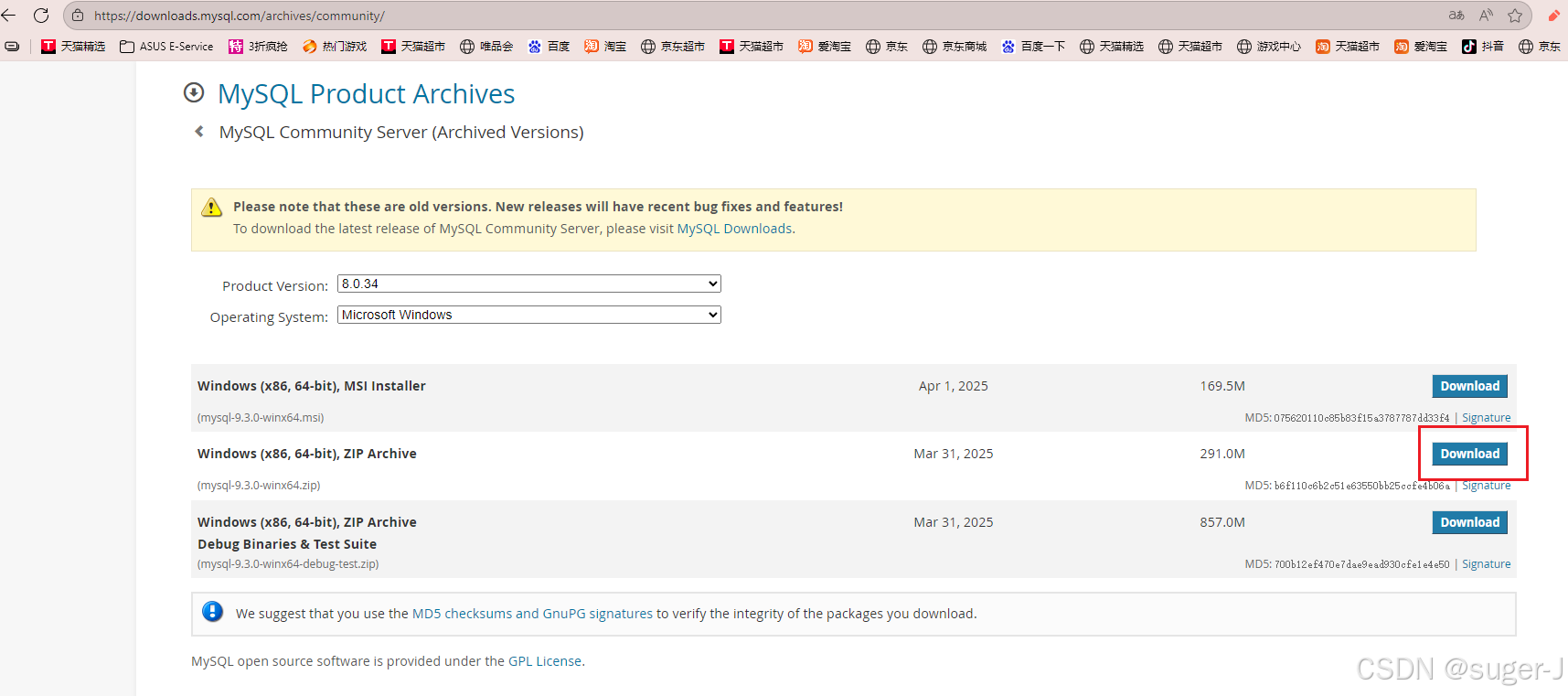The image size is (1568, 696).
Task: Open the 天猫精选 bookmark with globe icon
Action: click(1112, 47)
